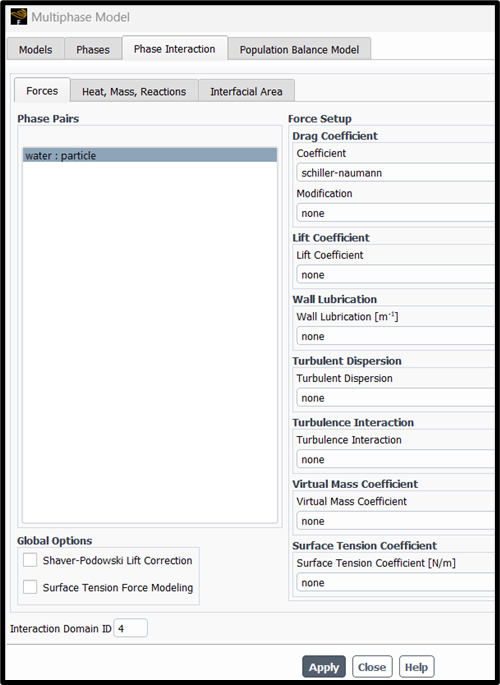
Task: Open the Turbulent Dispersion dropdown
Action: click(396, 398)
